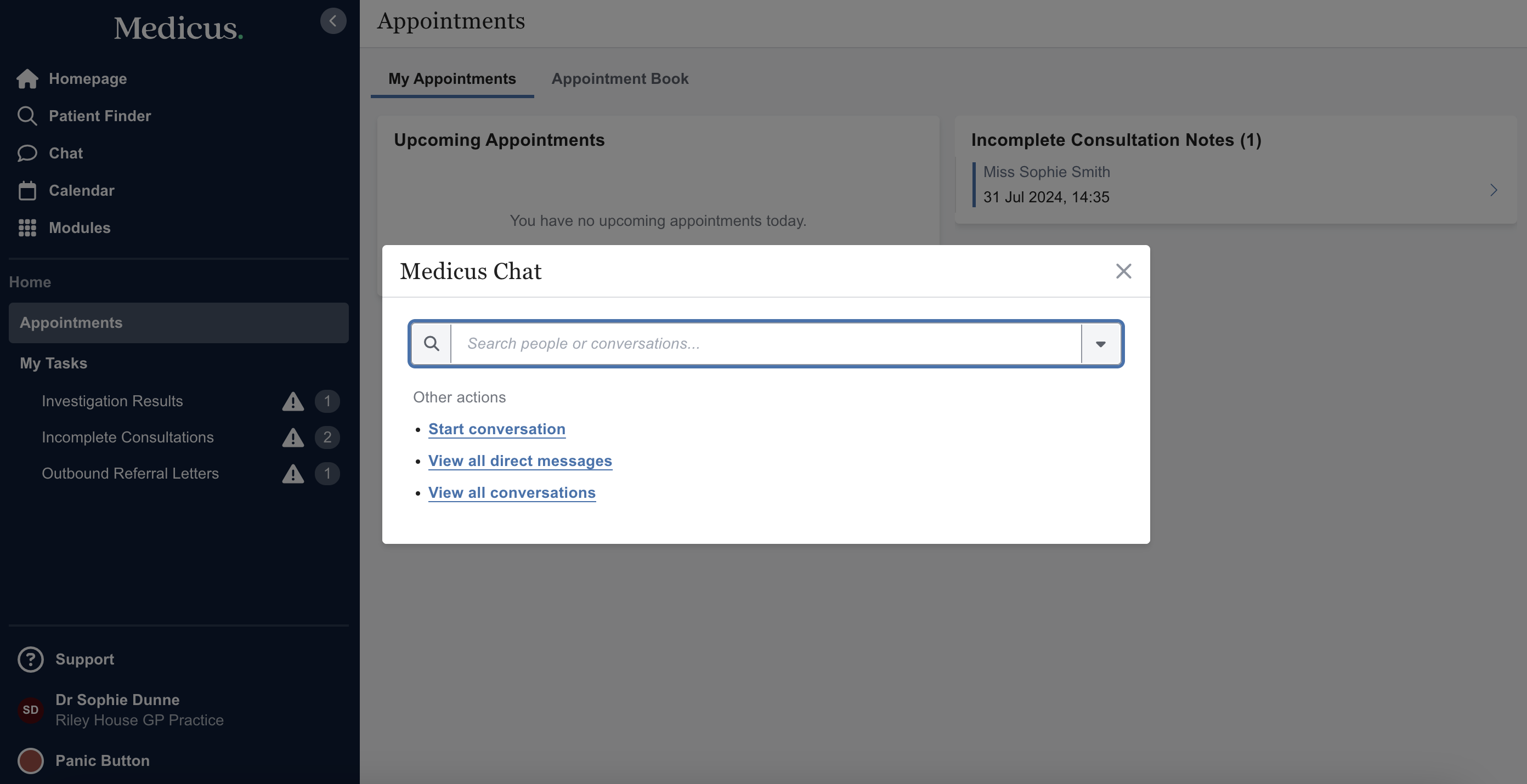Expand the chat search dropdown arrow
The height and width of the screenshot is (784, 1527).
point(1101,344)
